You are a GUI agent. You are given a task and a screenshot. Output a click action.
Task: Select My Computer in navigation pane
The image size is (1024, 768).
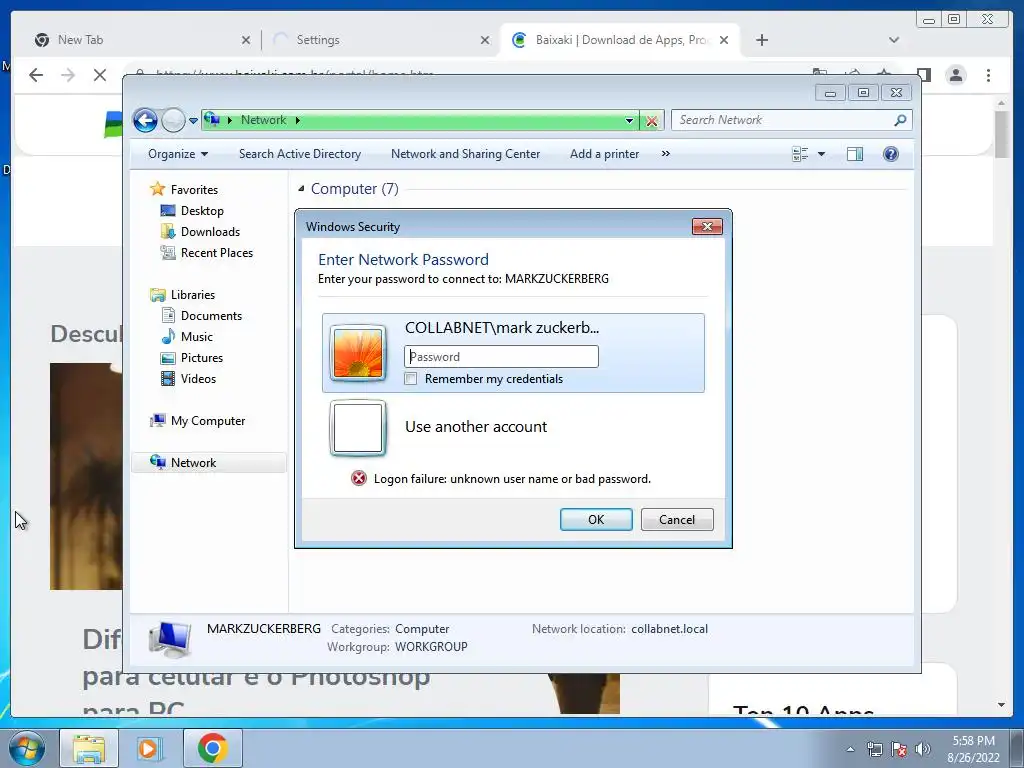click(x=208, y=421)
